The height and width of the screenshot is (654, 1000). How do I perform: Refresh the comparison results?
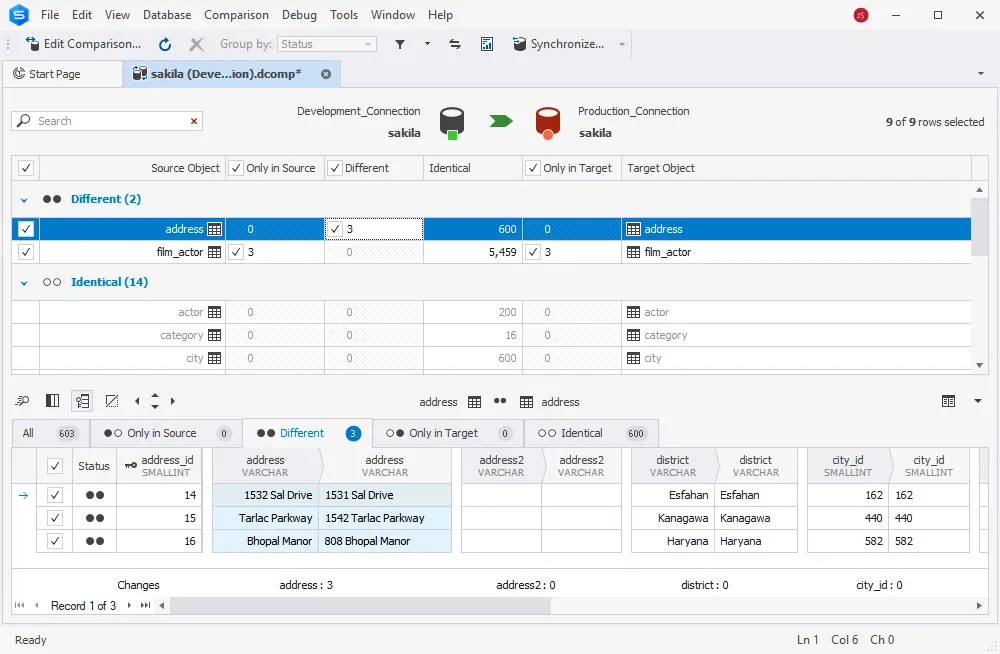(x=166, y=44)
